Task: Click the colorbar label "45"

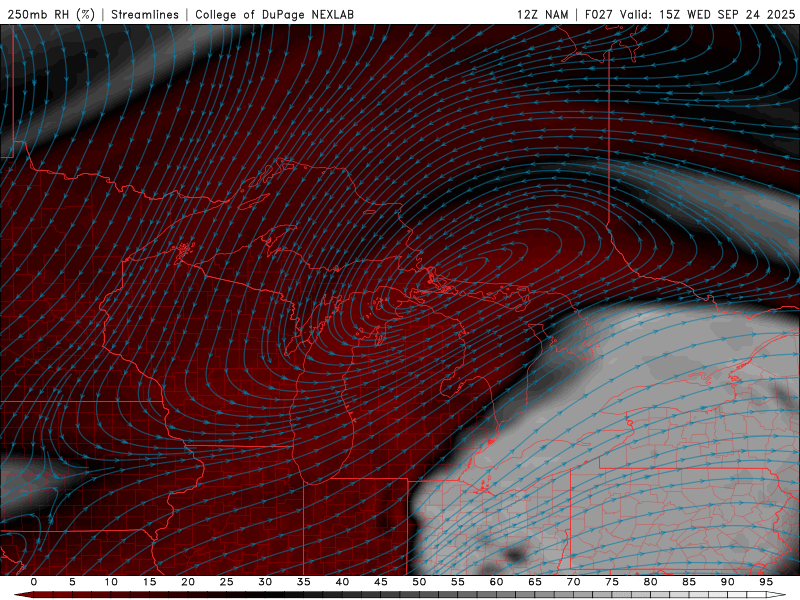Action: click(x=381, y=582)
